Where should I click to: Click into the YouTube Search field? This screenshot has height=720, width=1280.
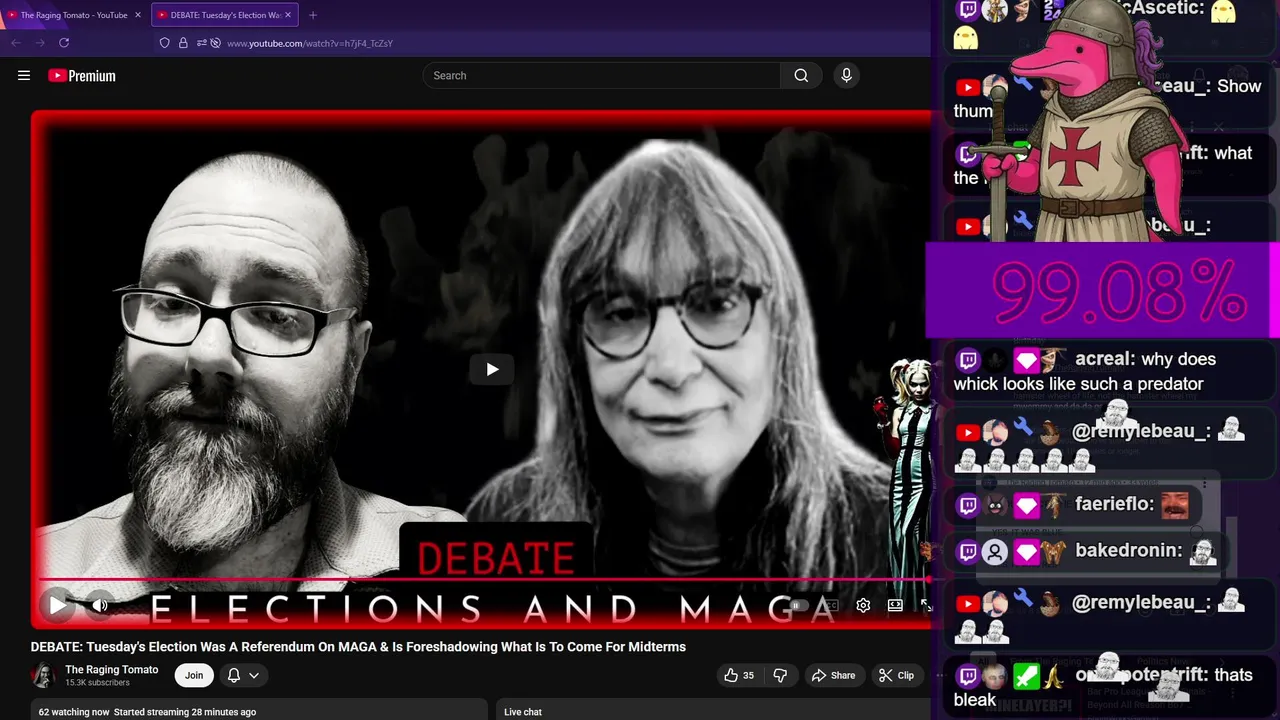602,75
